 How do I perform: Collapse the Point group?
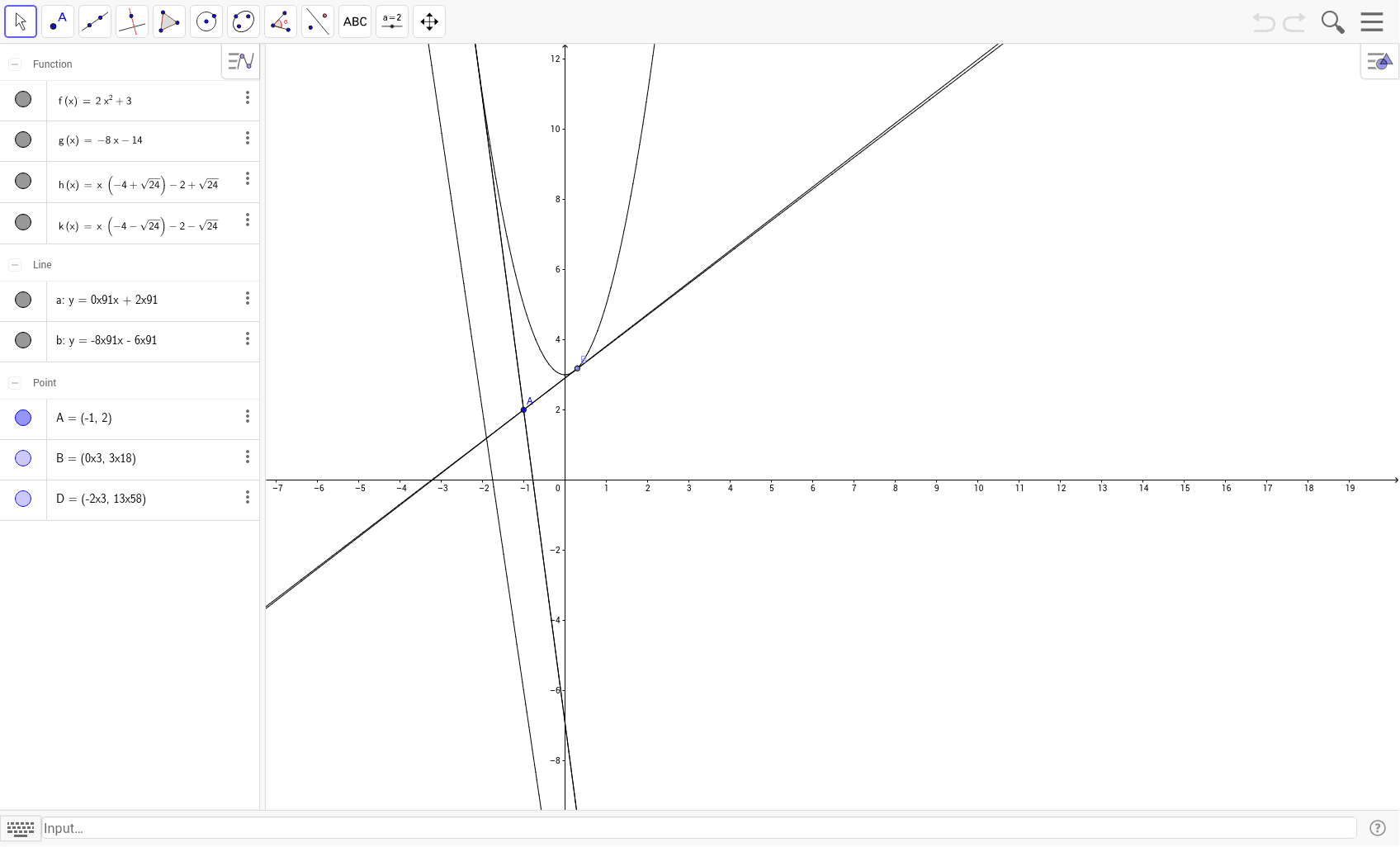click(15, 383)
